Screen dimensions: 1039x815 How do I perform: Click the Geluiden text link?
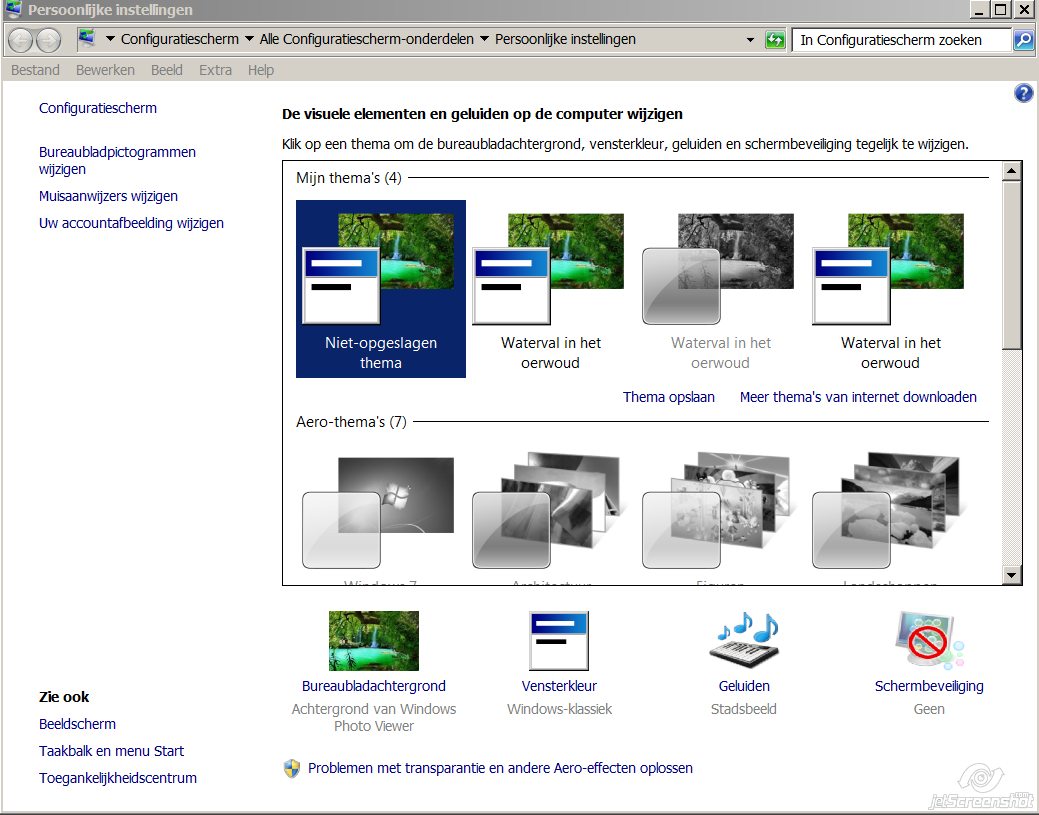tap(744, 686)
